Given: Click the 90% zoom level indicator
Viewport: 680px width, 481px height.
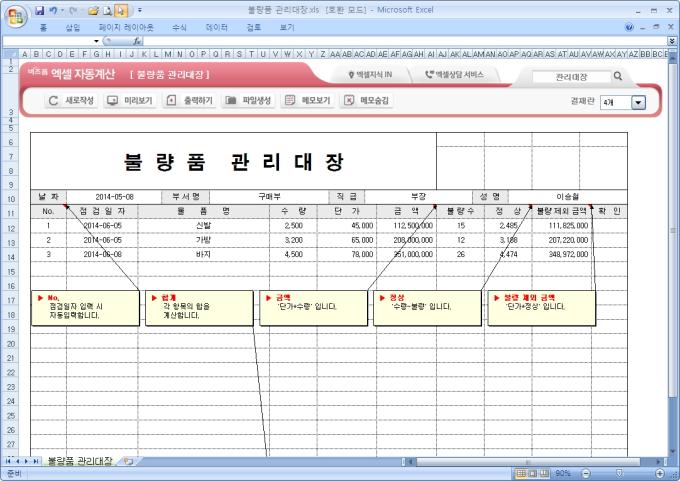Looking at the screenshot, I should point(562,473).
